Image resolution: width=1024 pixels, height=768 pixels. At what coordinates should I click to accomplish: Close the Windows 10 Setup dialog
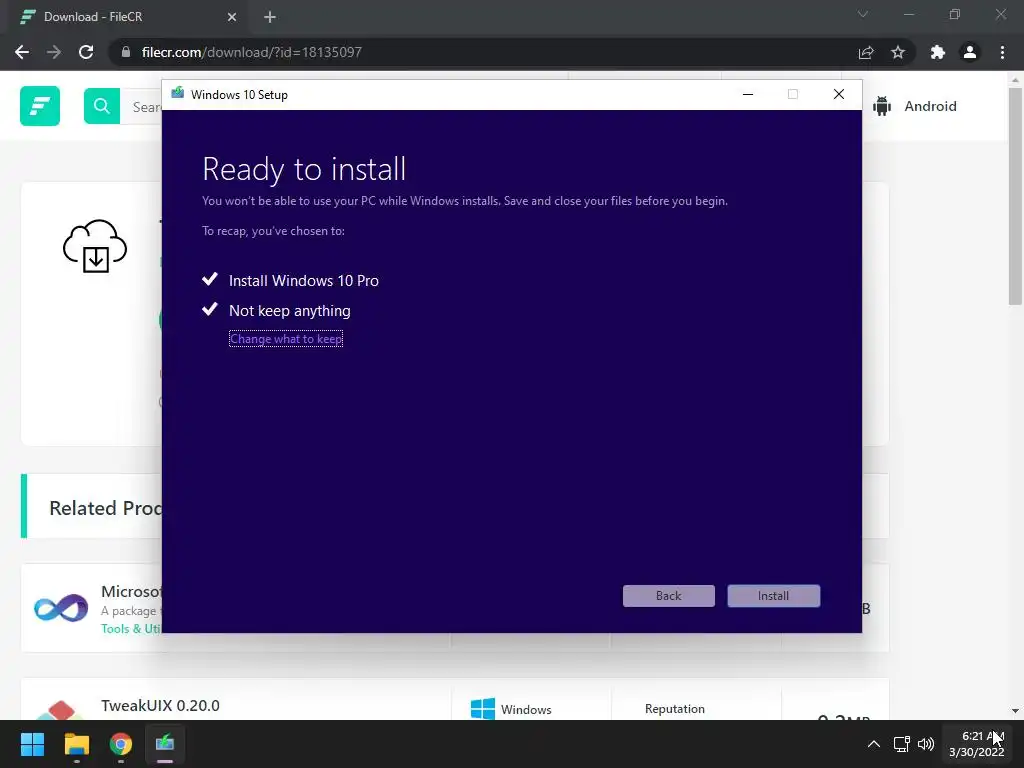point(839,94)
